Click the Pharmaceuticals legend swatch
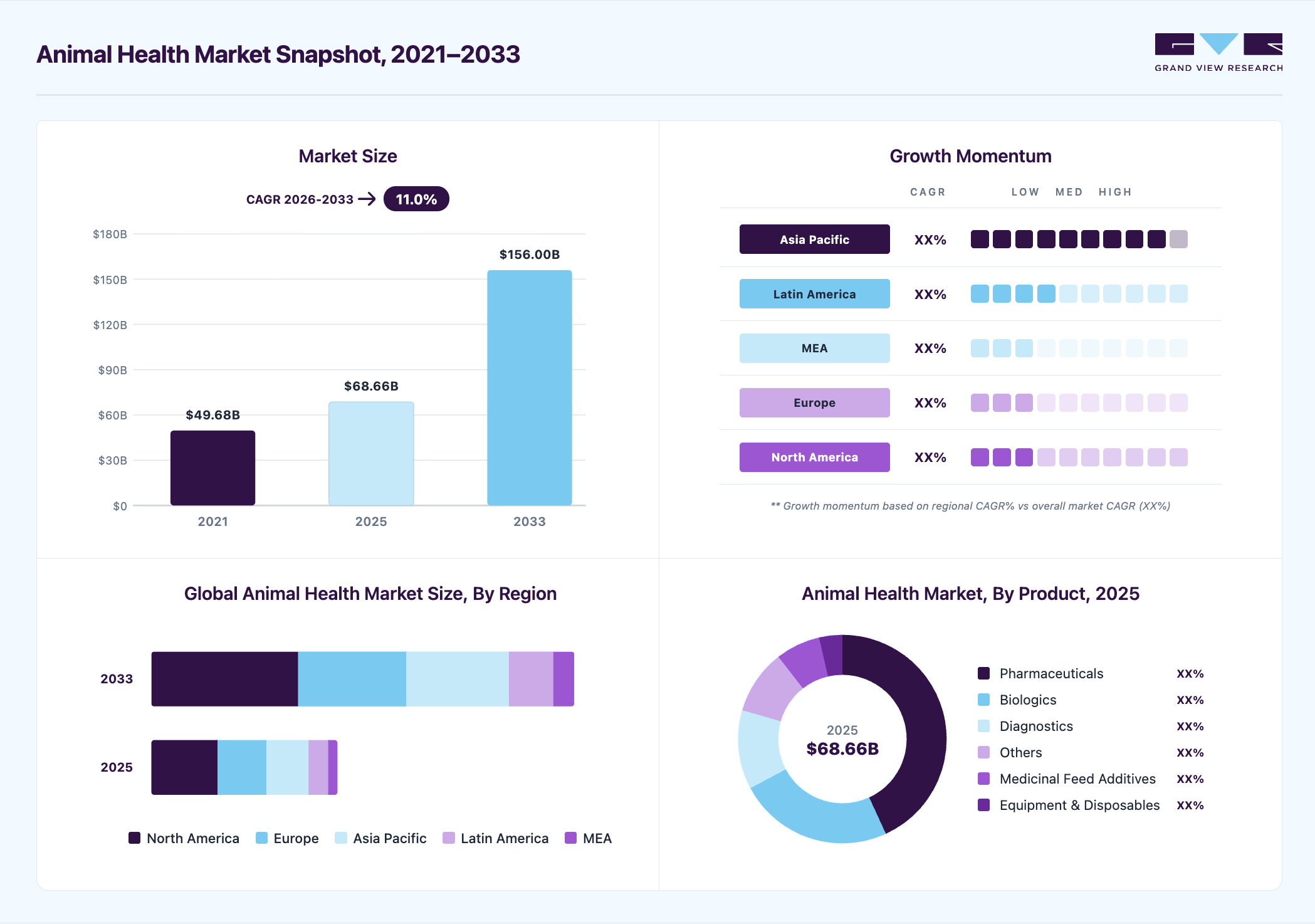1315x924 pixels. pyautogui.click(x=983, y=673)
